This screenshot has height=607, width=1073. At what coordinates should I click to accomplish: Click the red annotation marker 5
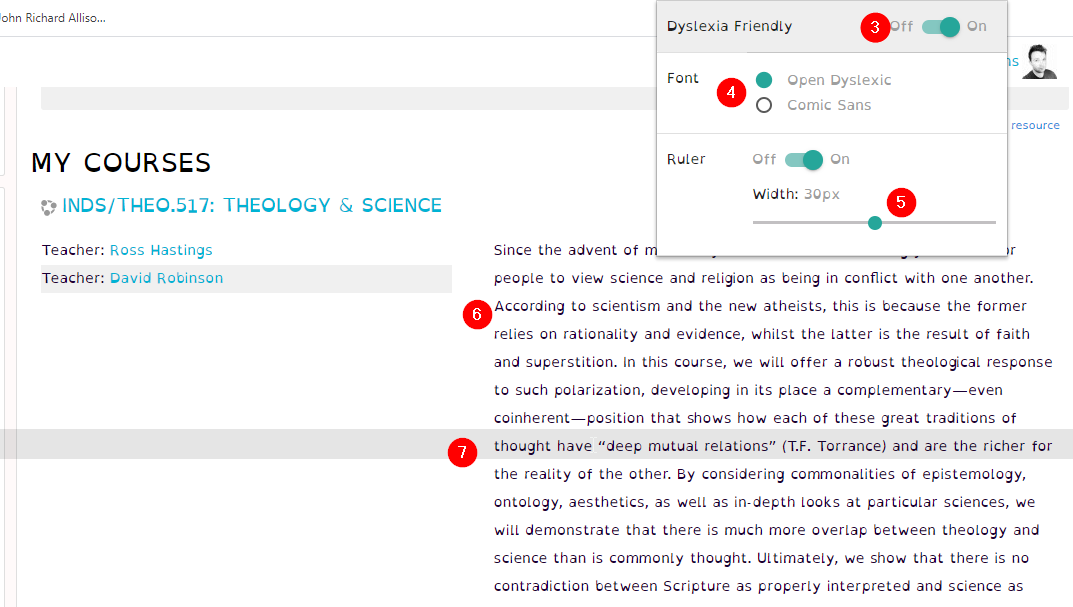tap(901, 202)
